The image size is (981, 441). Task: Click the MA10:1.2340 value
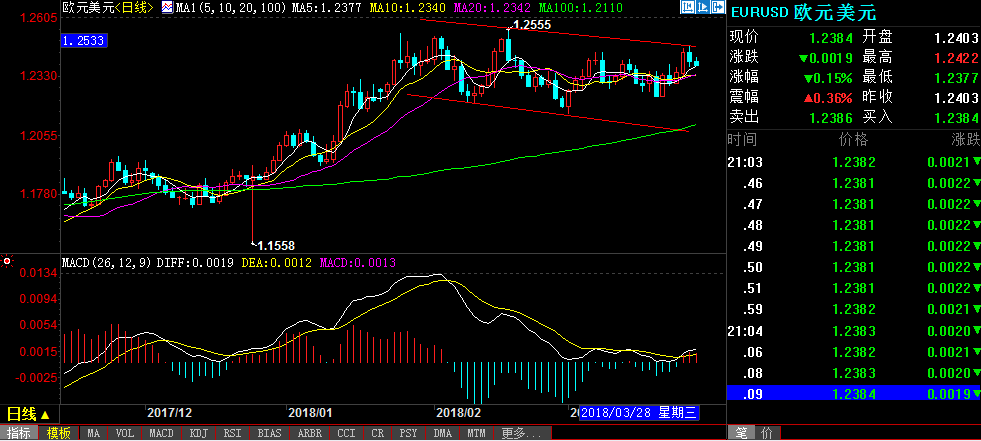tap(409, 8)
